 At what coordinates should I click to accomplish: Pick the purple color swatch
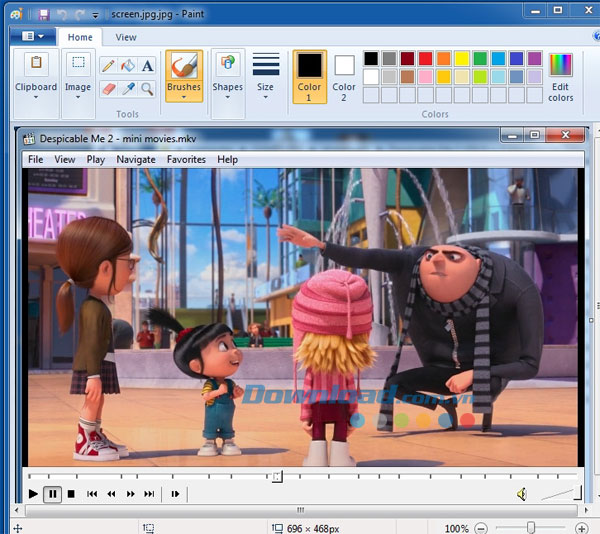[x=535, y=59]
